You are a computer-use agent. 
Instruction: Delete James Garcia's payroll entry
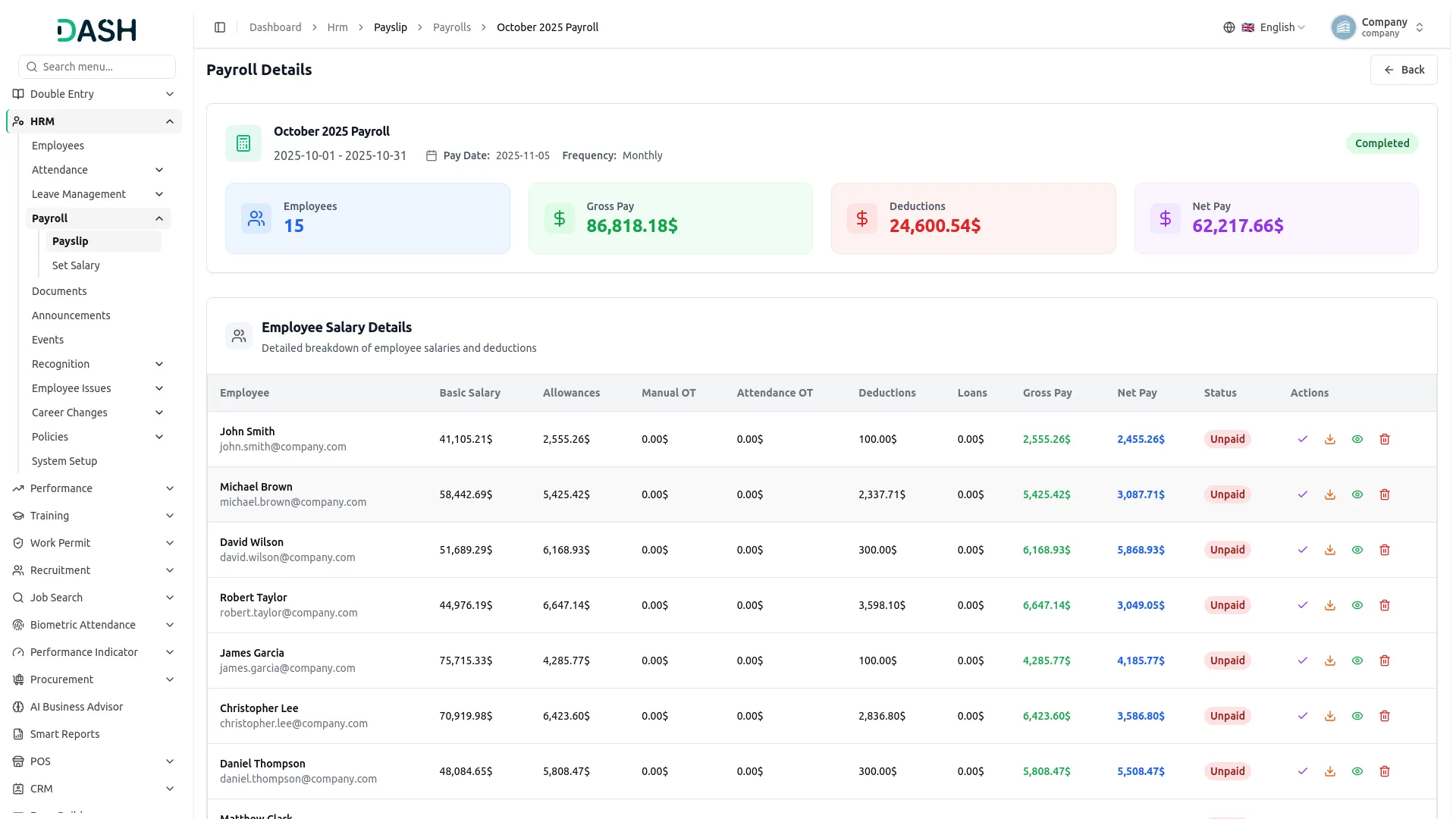(x=1384, y=661)
